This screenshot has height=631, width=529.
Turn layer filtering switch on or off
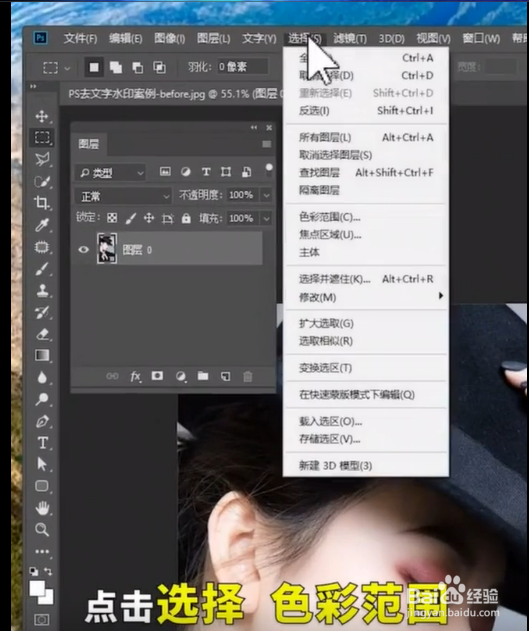(x=269, y=169)
